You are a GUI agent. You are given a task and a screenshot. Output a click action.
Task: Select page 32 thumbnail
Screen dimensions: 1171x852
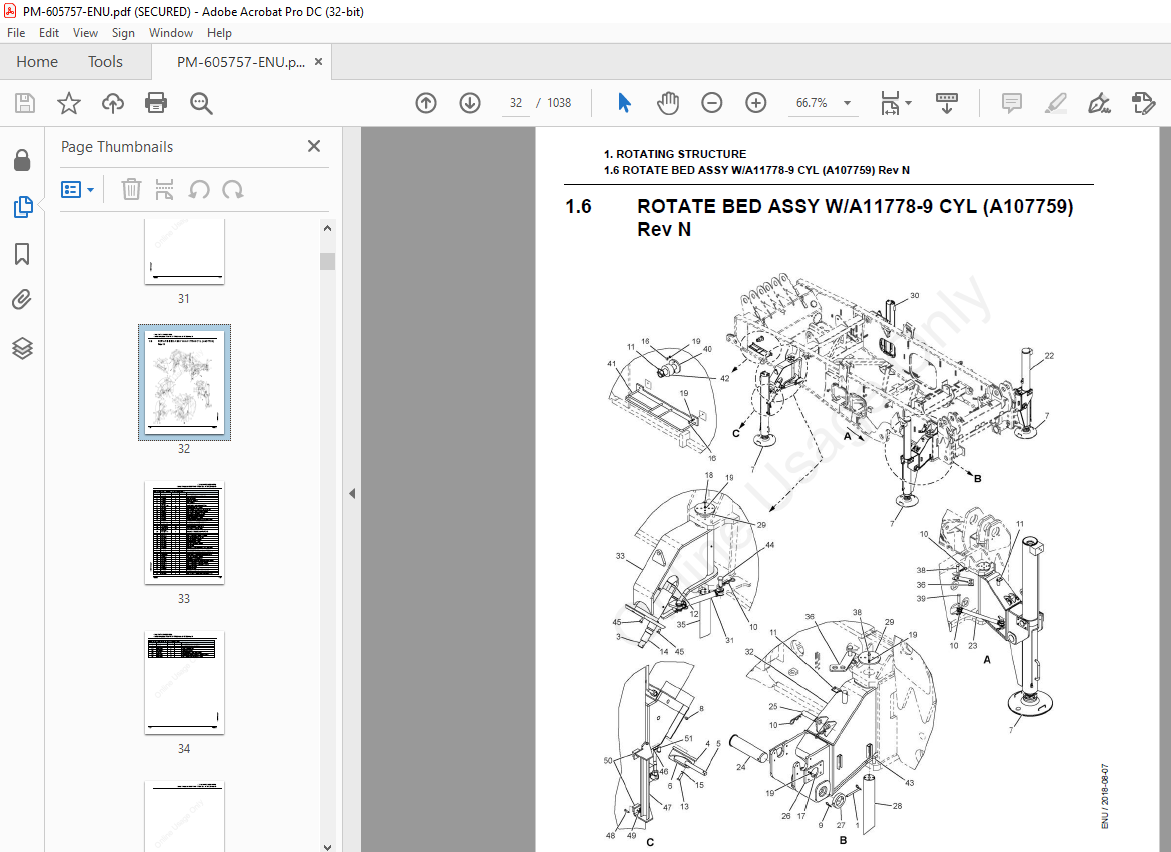coord(184,382)
